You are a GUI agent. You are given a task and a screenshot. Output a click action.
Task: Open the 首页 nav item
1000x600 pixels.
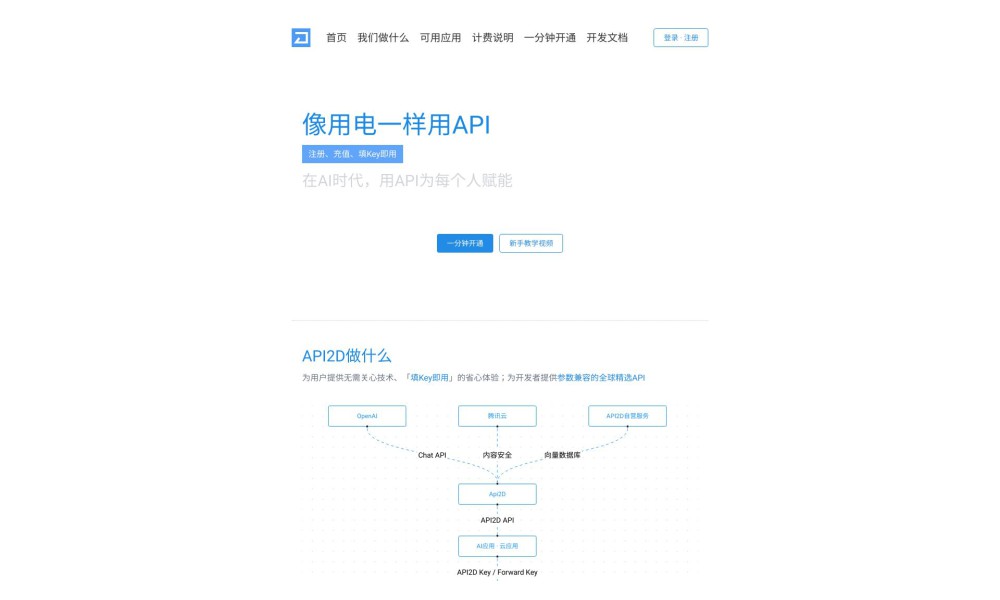(x=336, y=38)
